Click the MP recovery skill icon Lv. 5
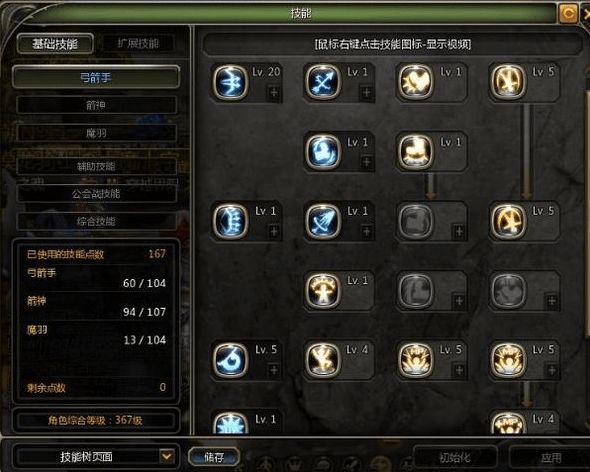This screenshot has height=472, width=590. pos(508,359)
